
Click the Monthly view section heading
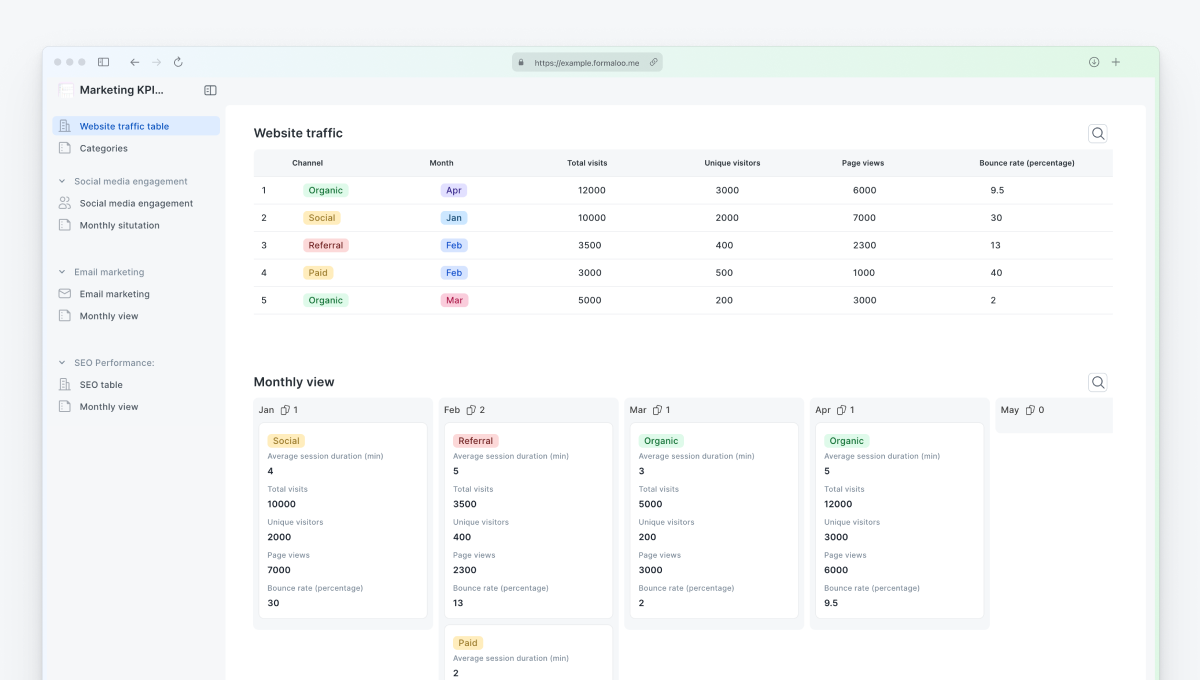[294, 382]
